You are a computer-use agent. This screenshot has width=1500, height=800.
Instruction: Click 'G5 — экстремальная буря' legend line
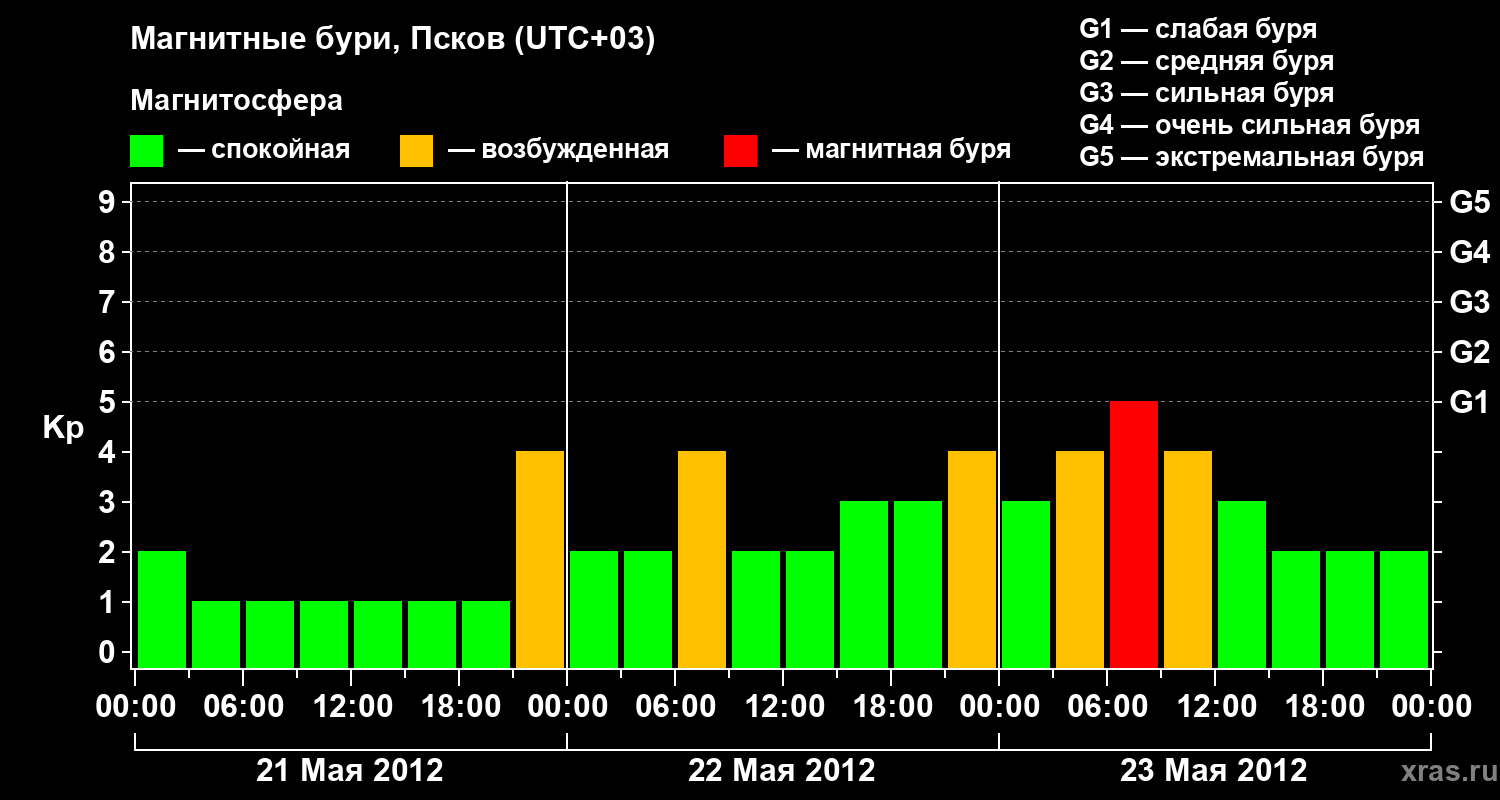[1252, 157]
